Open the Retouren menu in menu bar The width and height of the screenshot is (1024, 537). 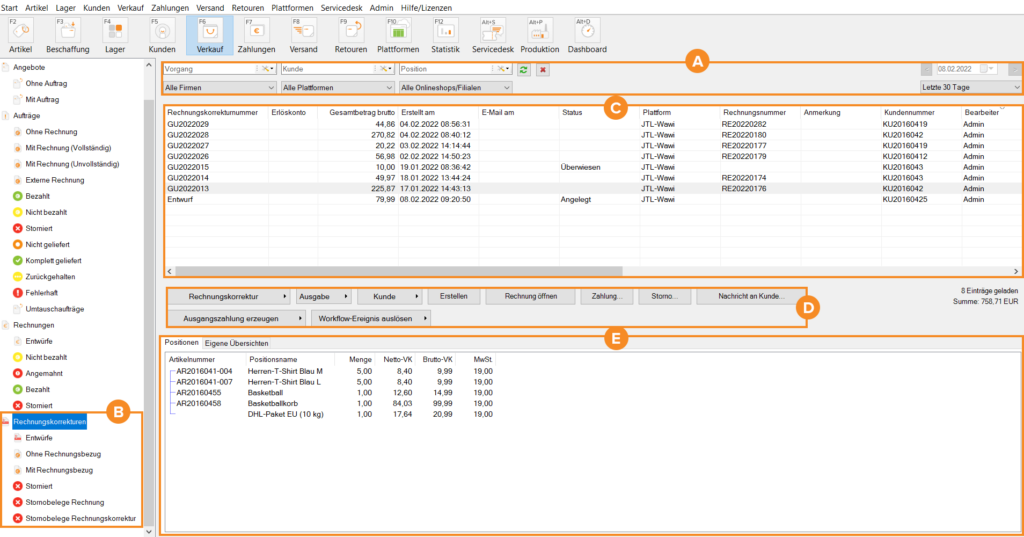248,7
